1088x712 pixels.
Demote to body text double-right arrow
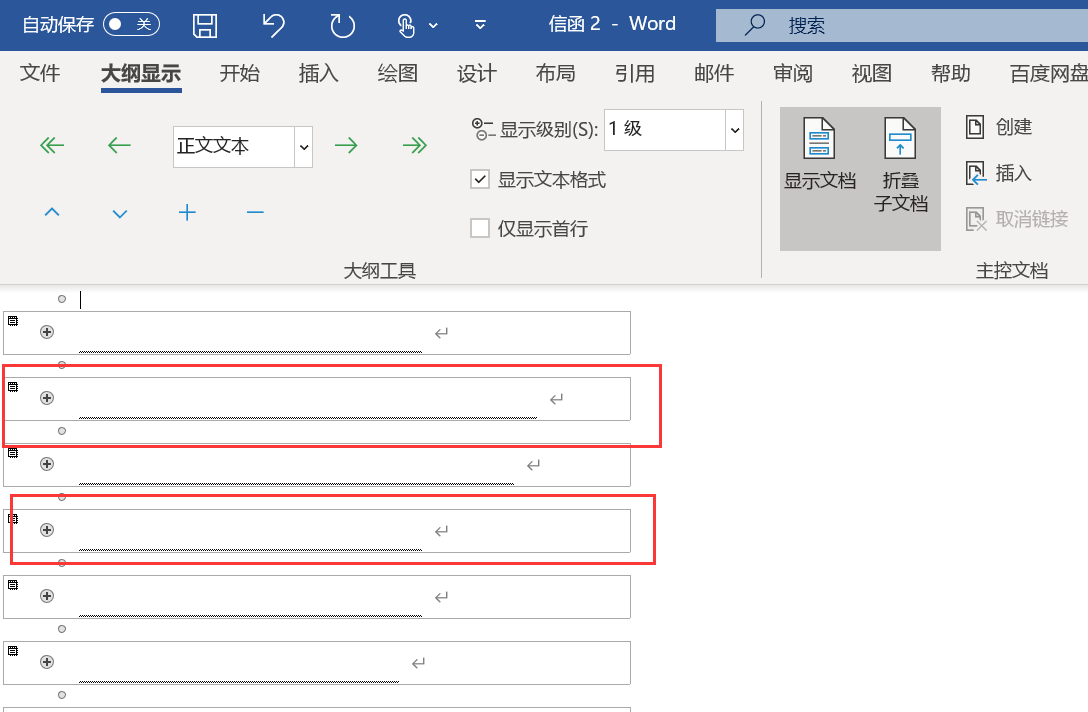point(414,145)
